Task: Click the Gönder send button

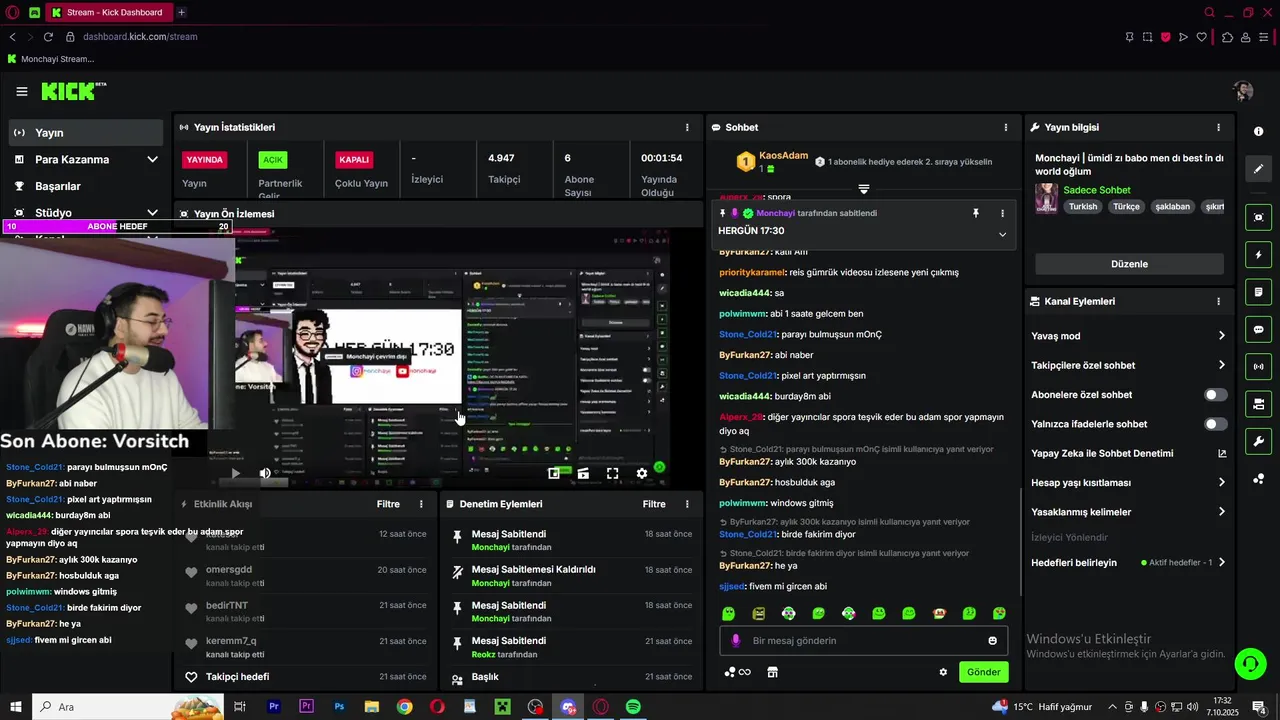Action: (x=983, y=672)
